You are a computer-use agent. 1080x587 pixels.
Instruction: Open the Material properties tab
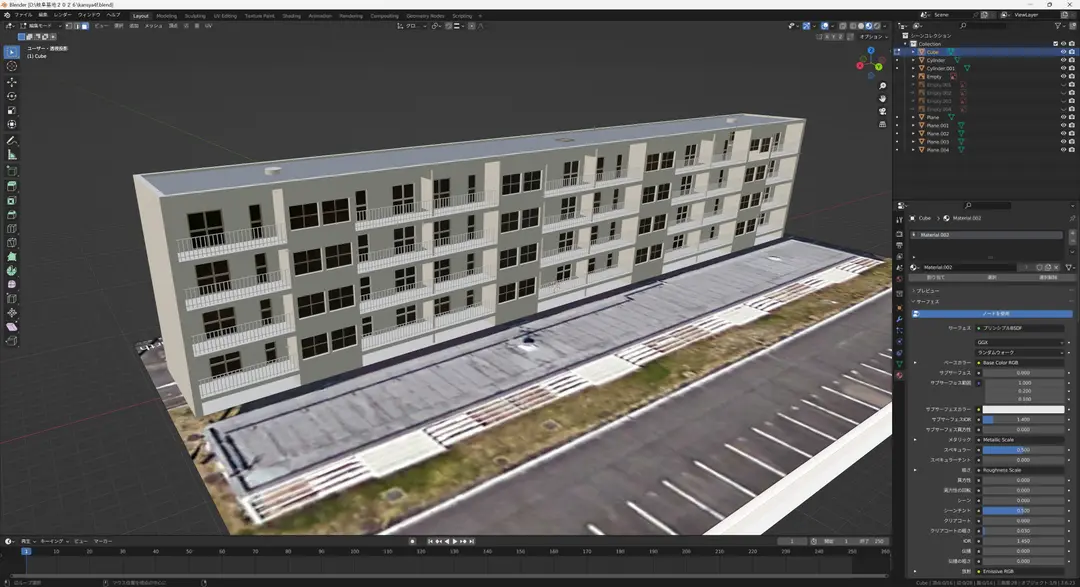click(x=900, y=375)
